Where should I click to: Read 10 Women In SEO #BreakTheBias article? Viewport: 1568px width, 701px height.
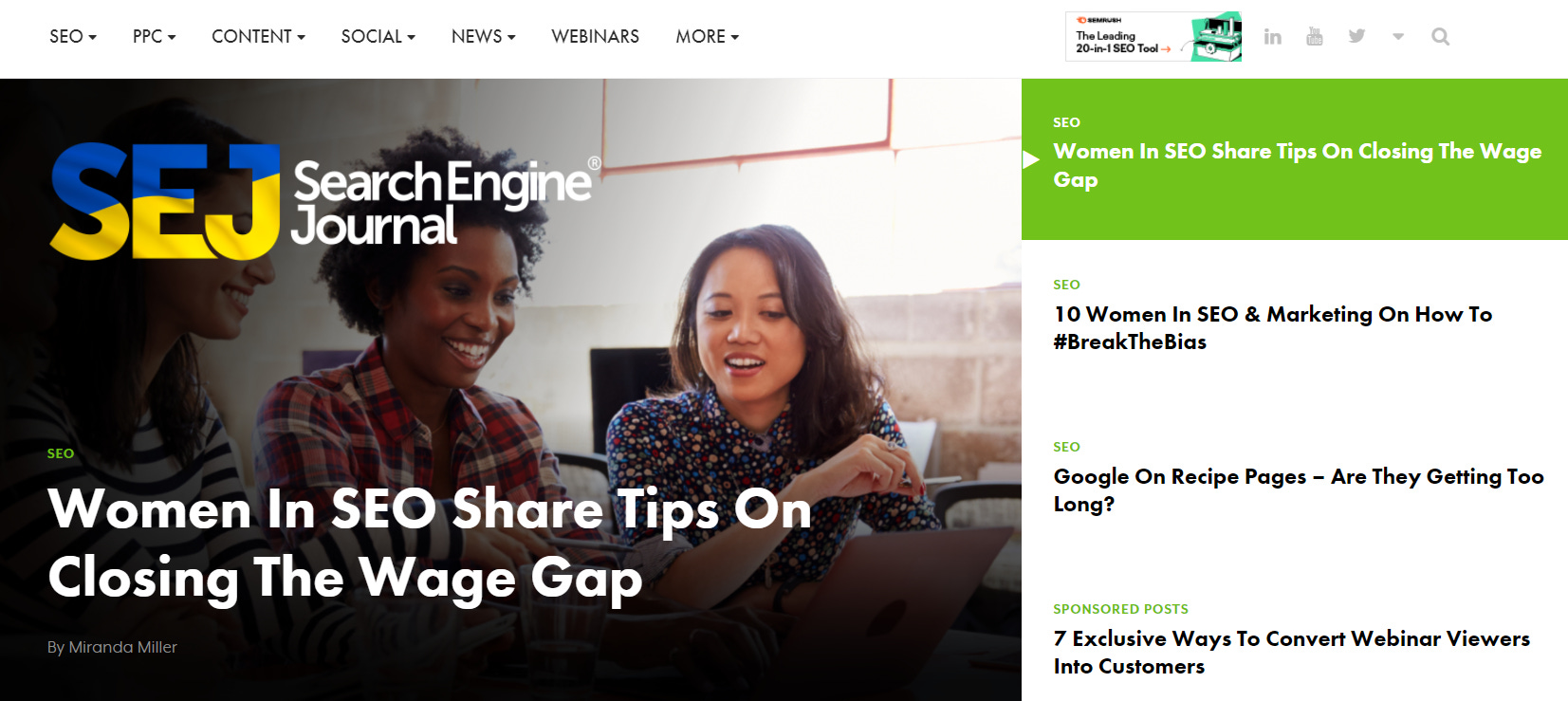tap(1272, 327)
